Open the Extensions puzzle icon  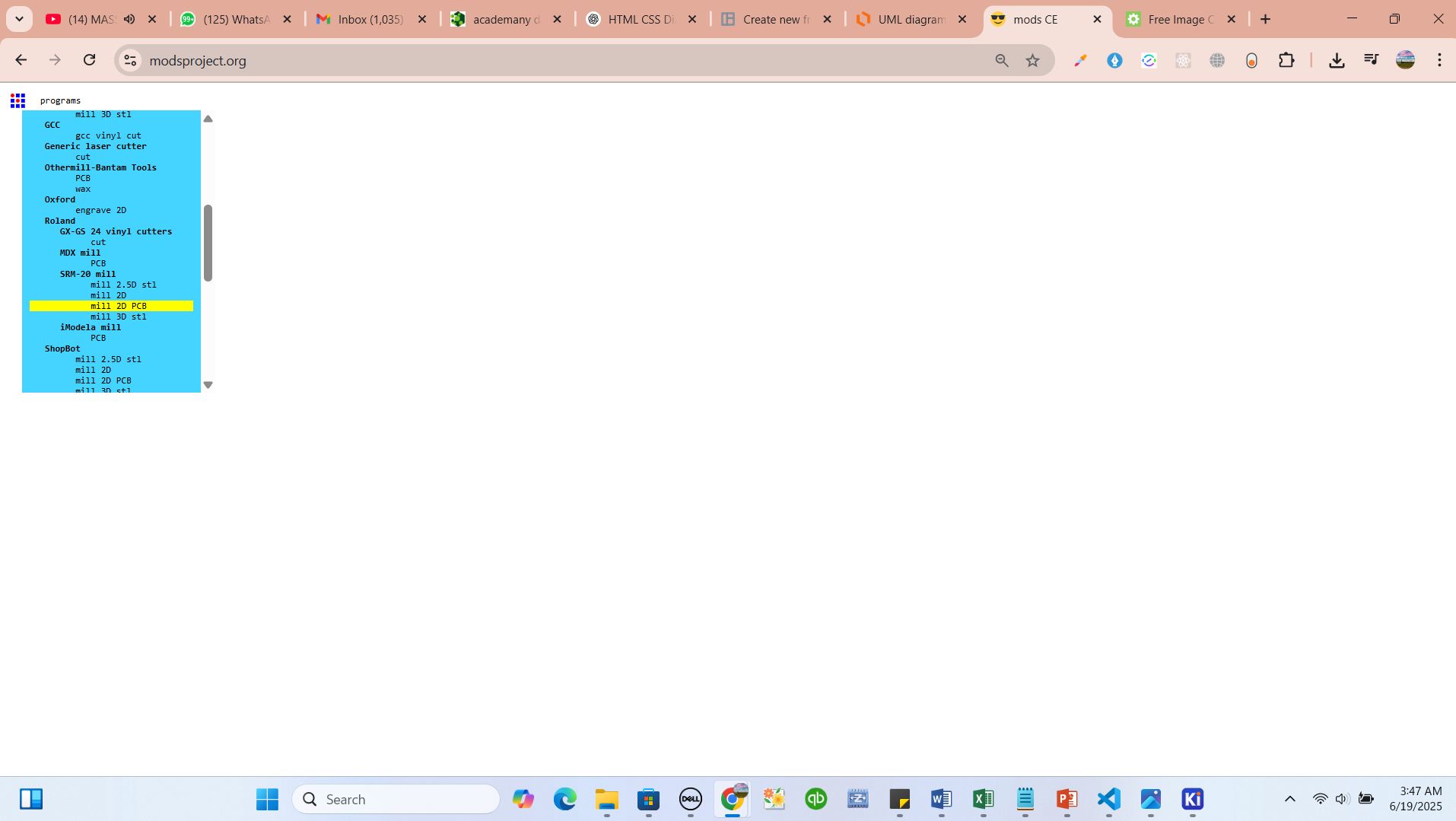point(1286,60)
